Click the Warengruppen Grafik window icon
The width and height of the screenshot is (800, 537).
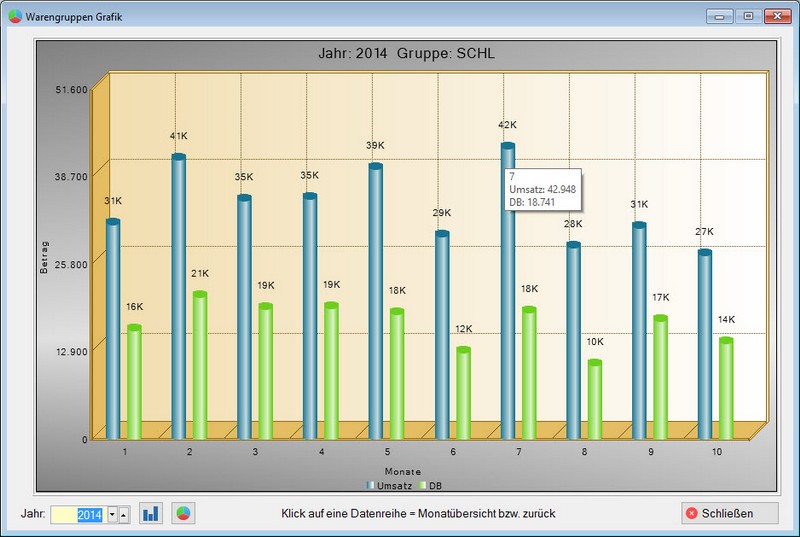[x=13, y=17]
